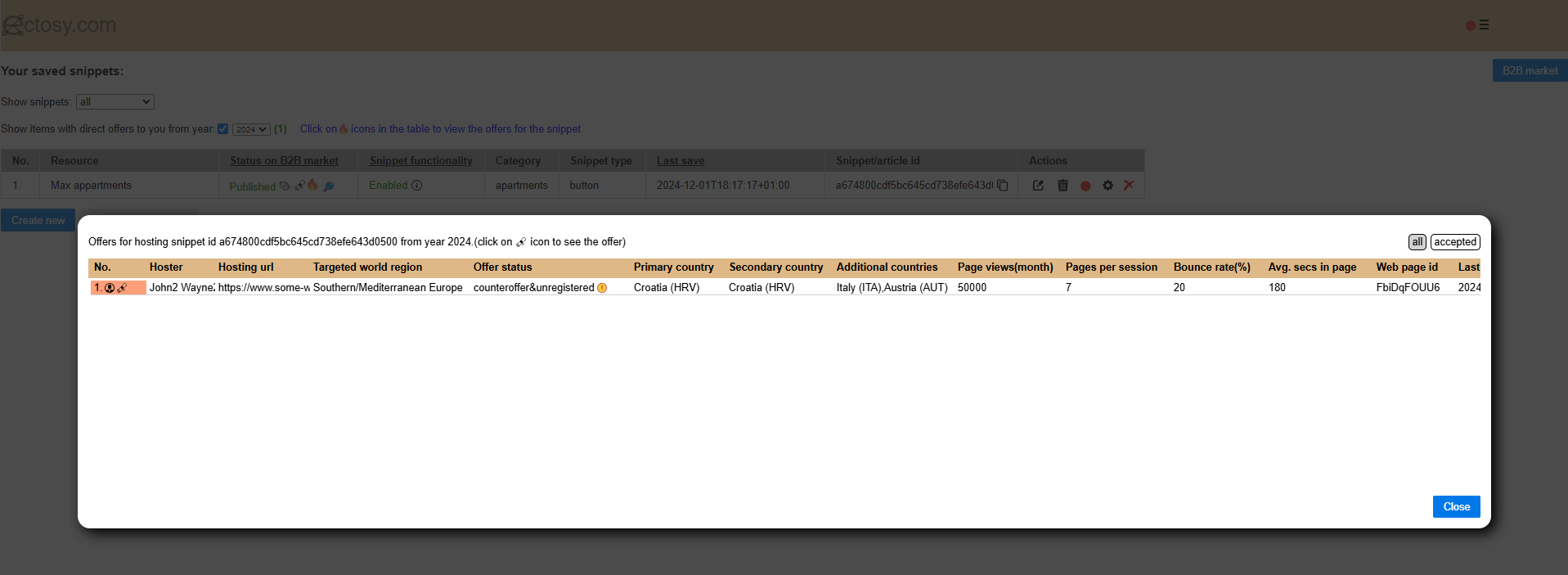Open the Show snippets dropdown

point(115,102)
